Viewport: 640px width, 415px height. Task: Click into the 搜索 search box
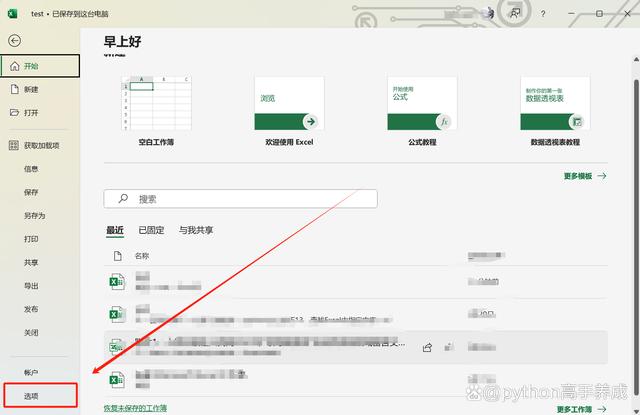pyautogui.click(x=240, y=199)
